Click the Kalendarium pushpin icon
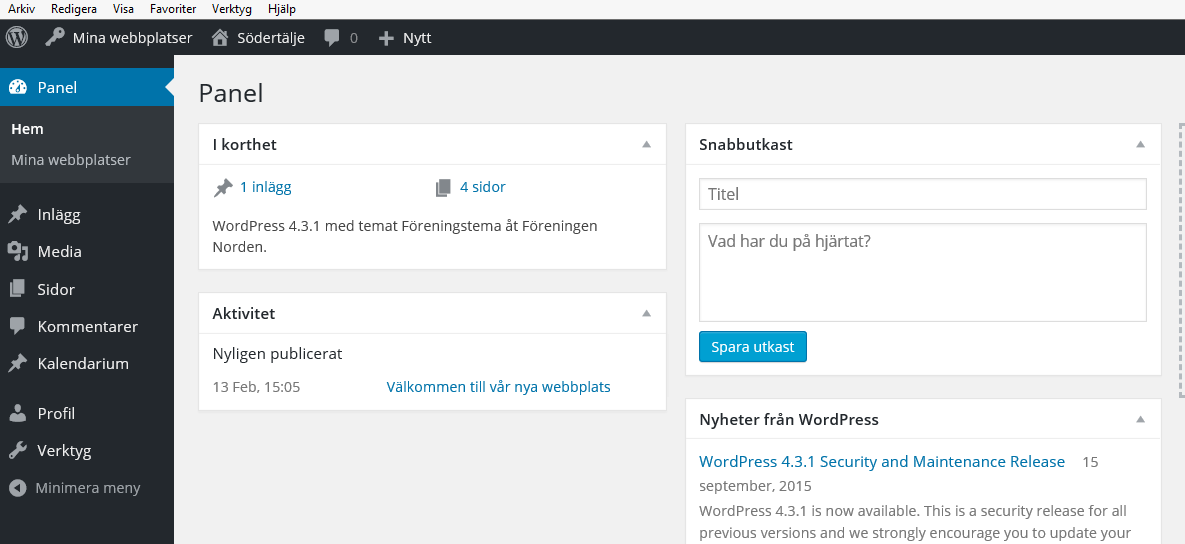Image resolution: width=1185 pixels, height=544 pixels. pyautogui.click(x=17, y=363)
